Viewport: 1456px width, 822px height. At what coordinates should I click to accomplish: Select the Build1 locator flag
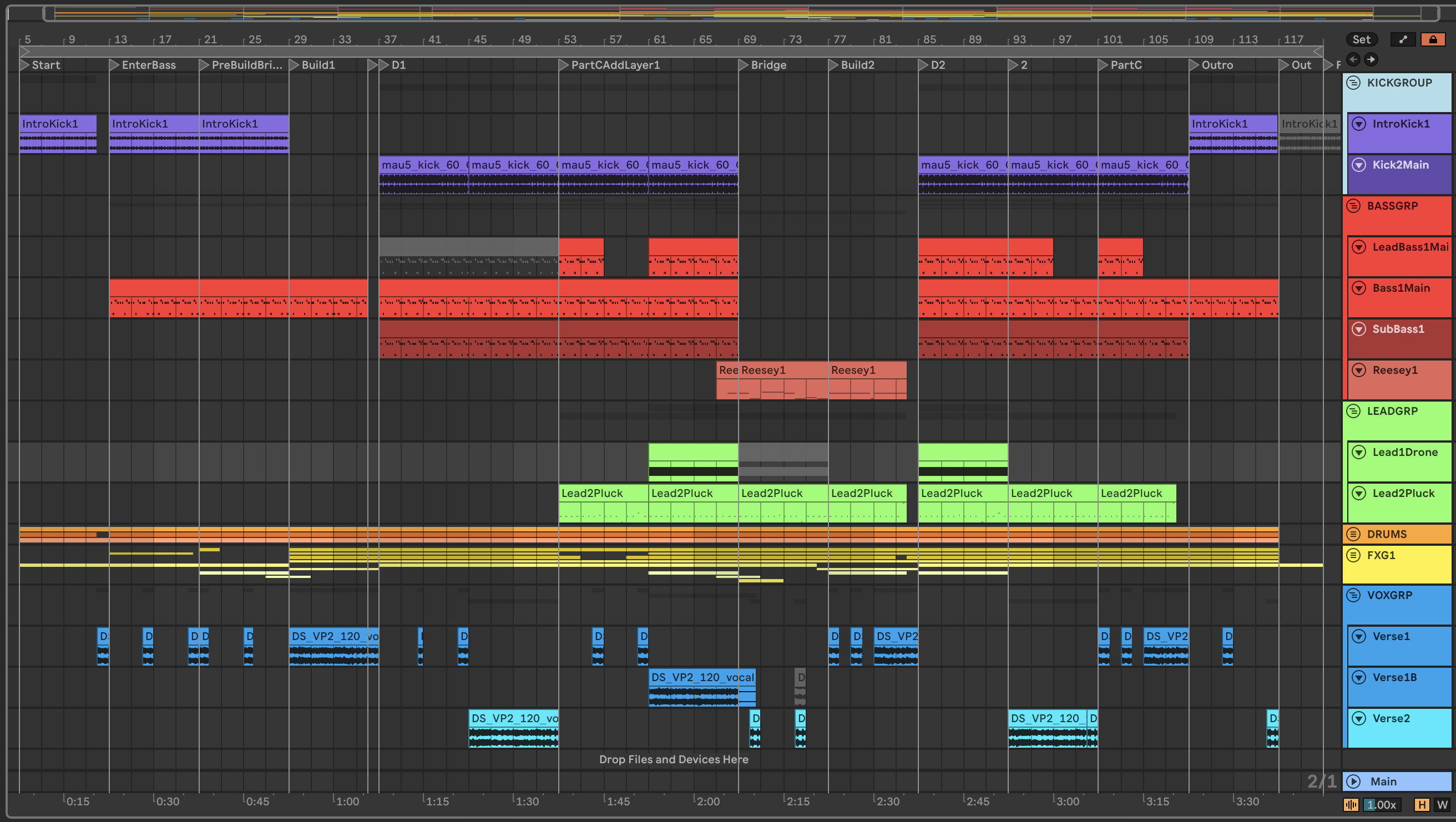pos(294,65)
